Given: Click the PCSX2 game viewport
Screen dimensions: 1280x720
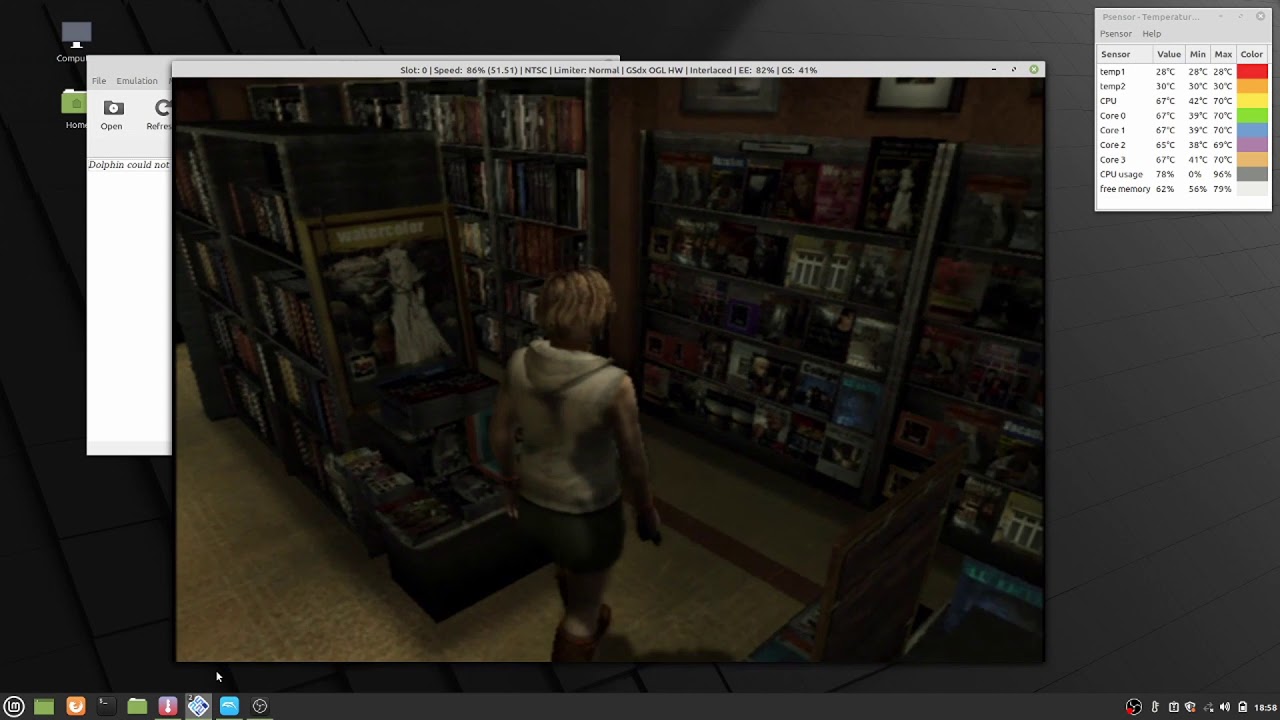Looking at the screenshot, I should coord(610,370).
